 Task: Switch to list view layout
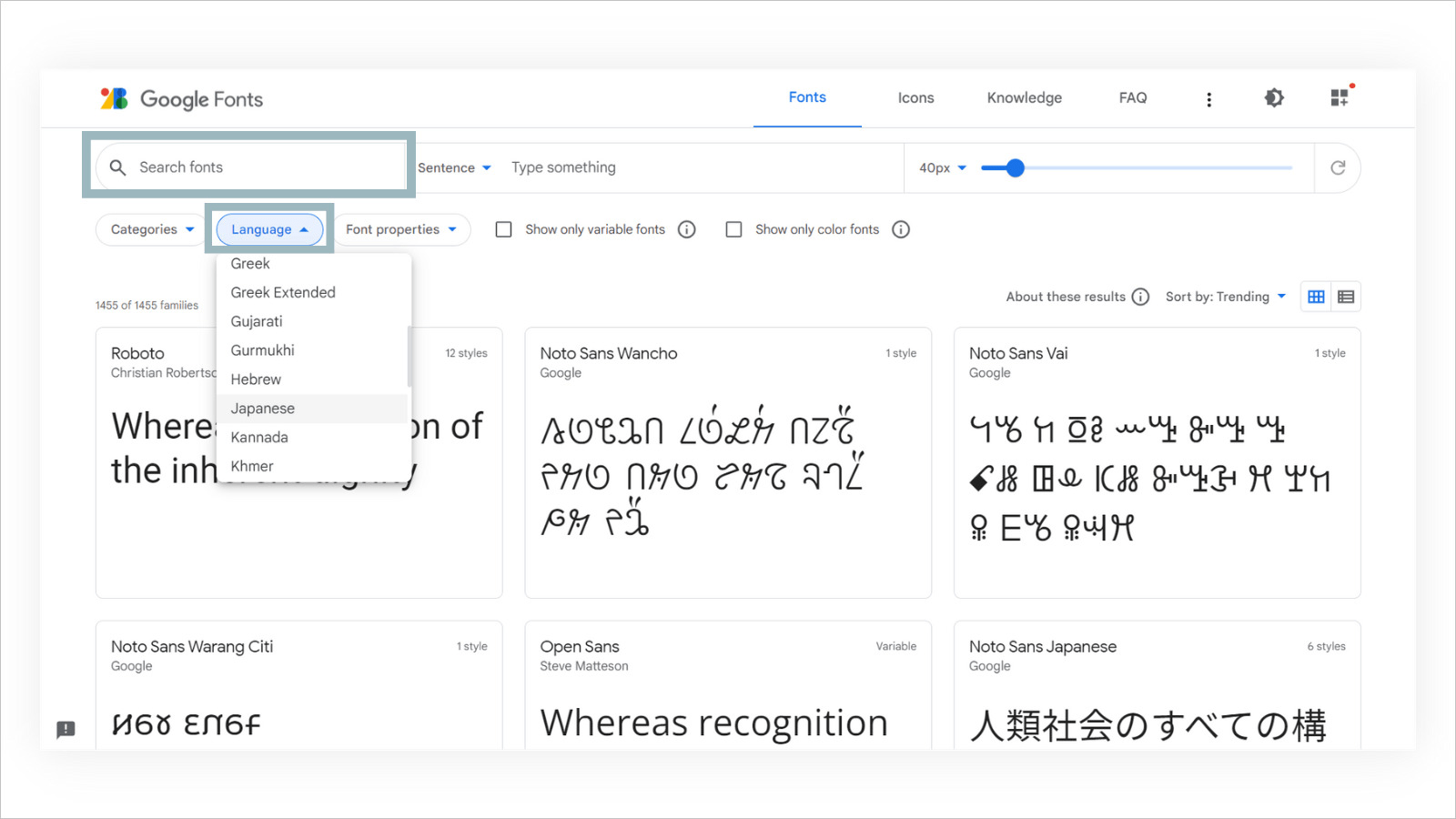[x=1346, y=297]
